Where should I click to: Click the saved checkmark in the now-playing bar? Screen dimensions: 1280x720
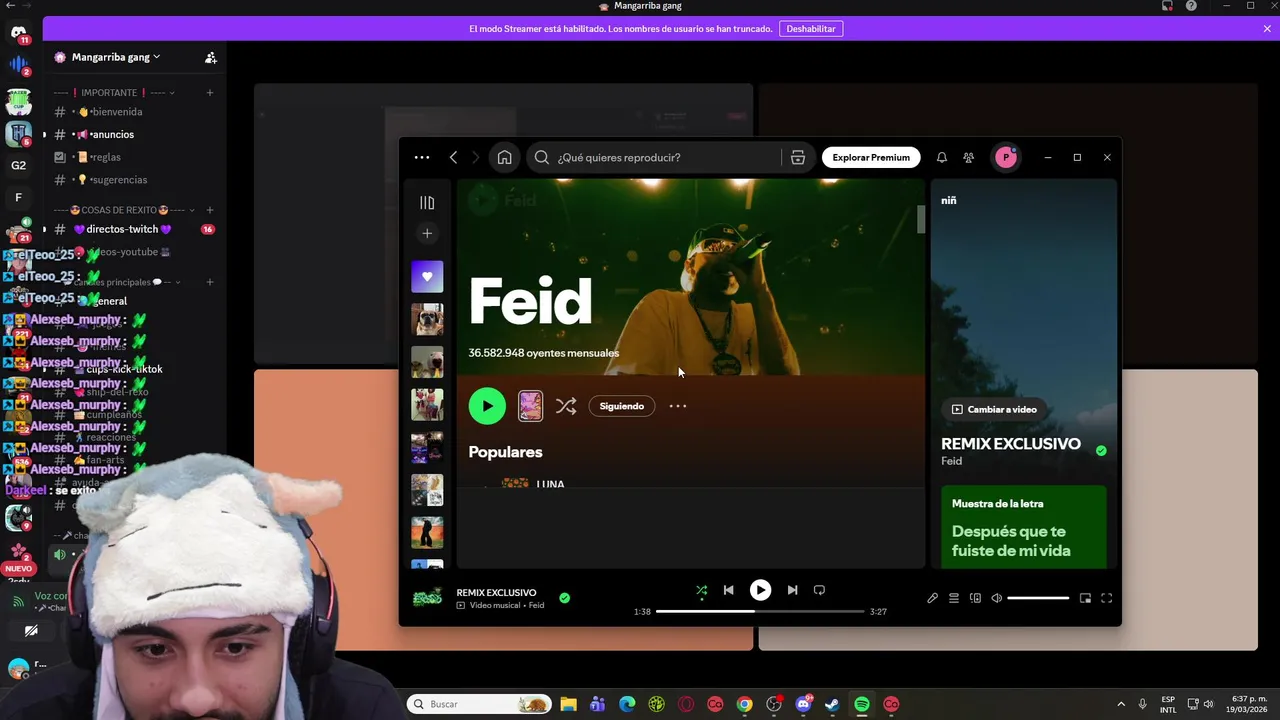pyautogui.click(x=565, y=598)
